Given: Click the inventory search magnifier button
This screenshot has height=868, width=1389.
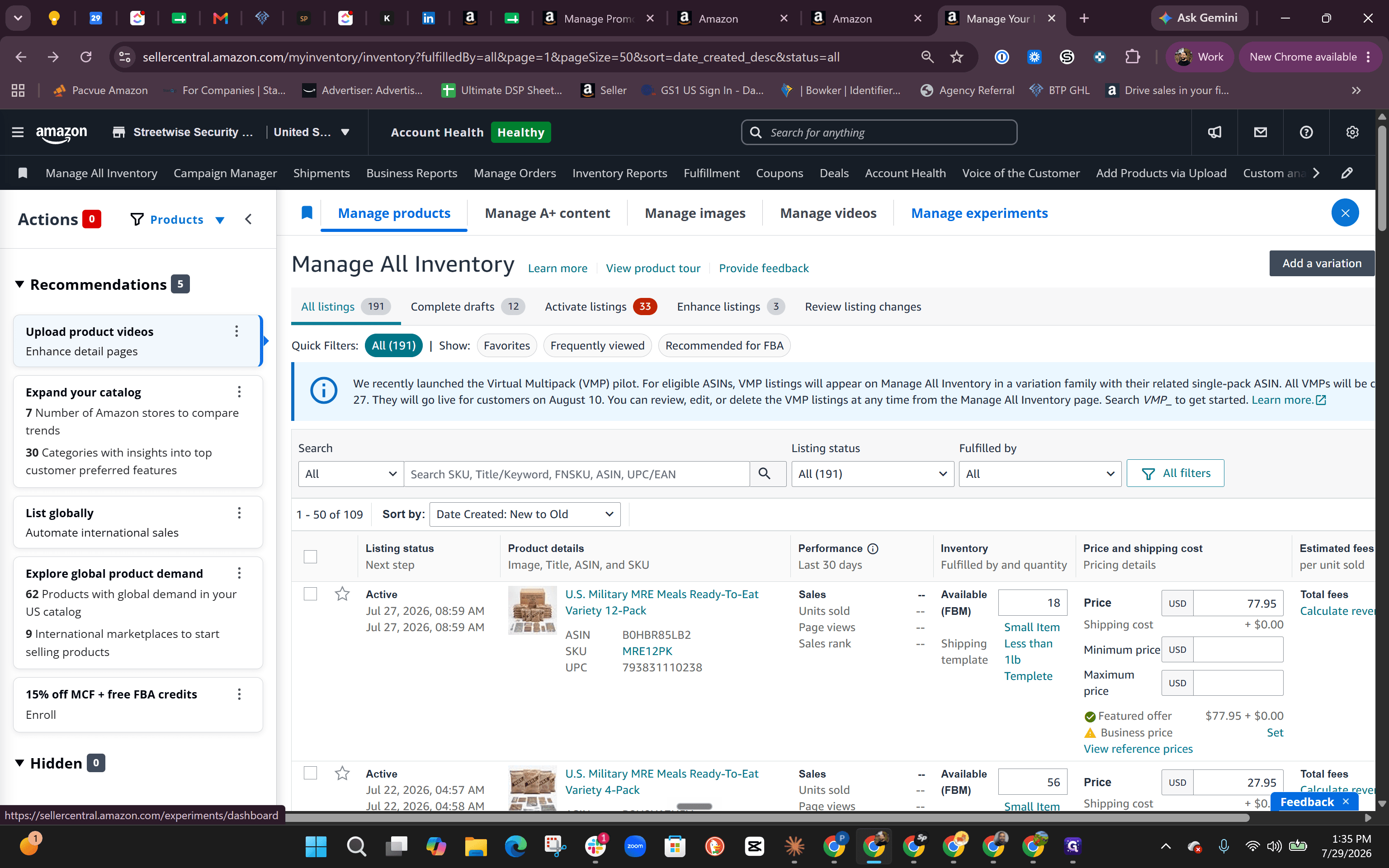Looking at the screenshot, I should (767, 474).
